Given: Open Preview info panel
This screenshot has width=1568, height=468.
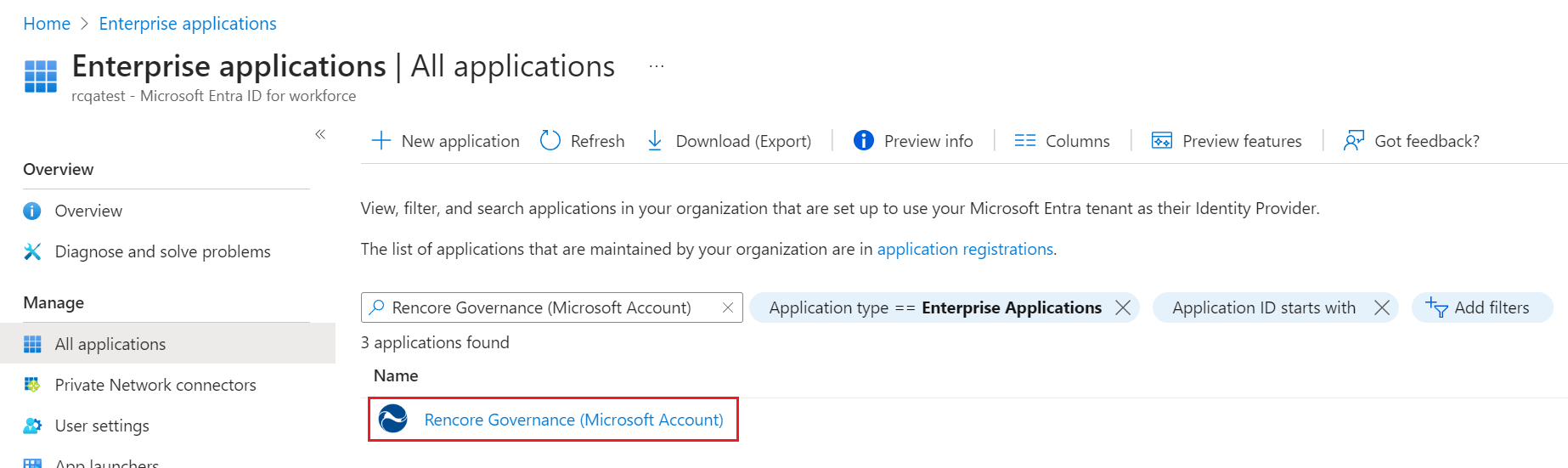Looking at the screenshot, I should pyautogui.click(x=928, y=141).
